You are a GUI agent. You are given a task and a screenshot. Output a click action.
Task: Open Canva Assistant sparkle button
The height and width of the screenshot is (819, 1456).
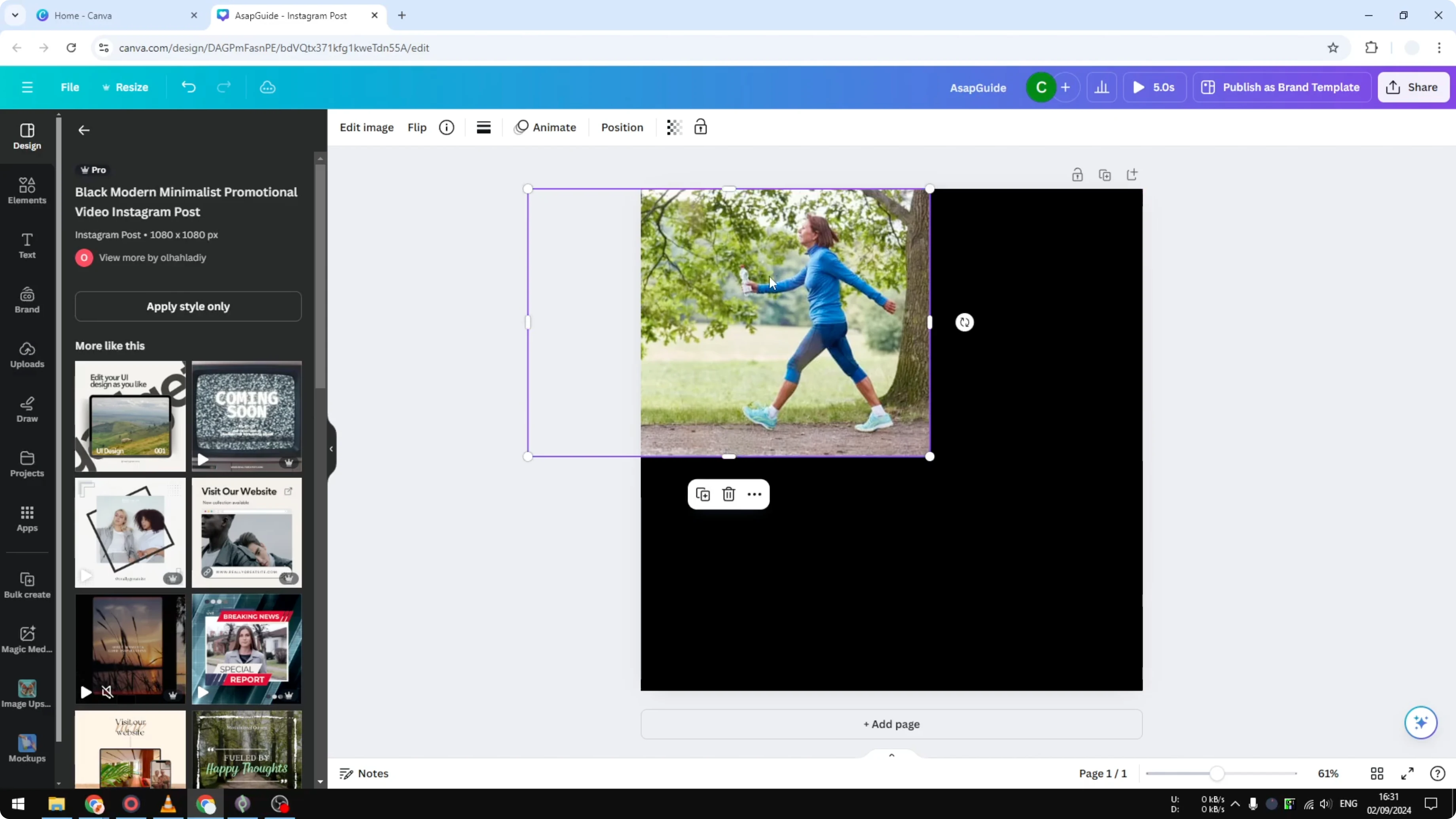click(x=1420, y=722)
